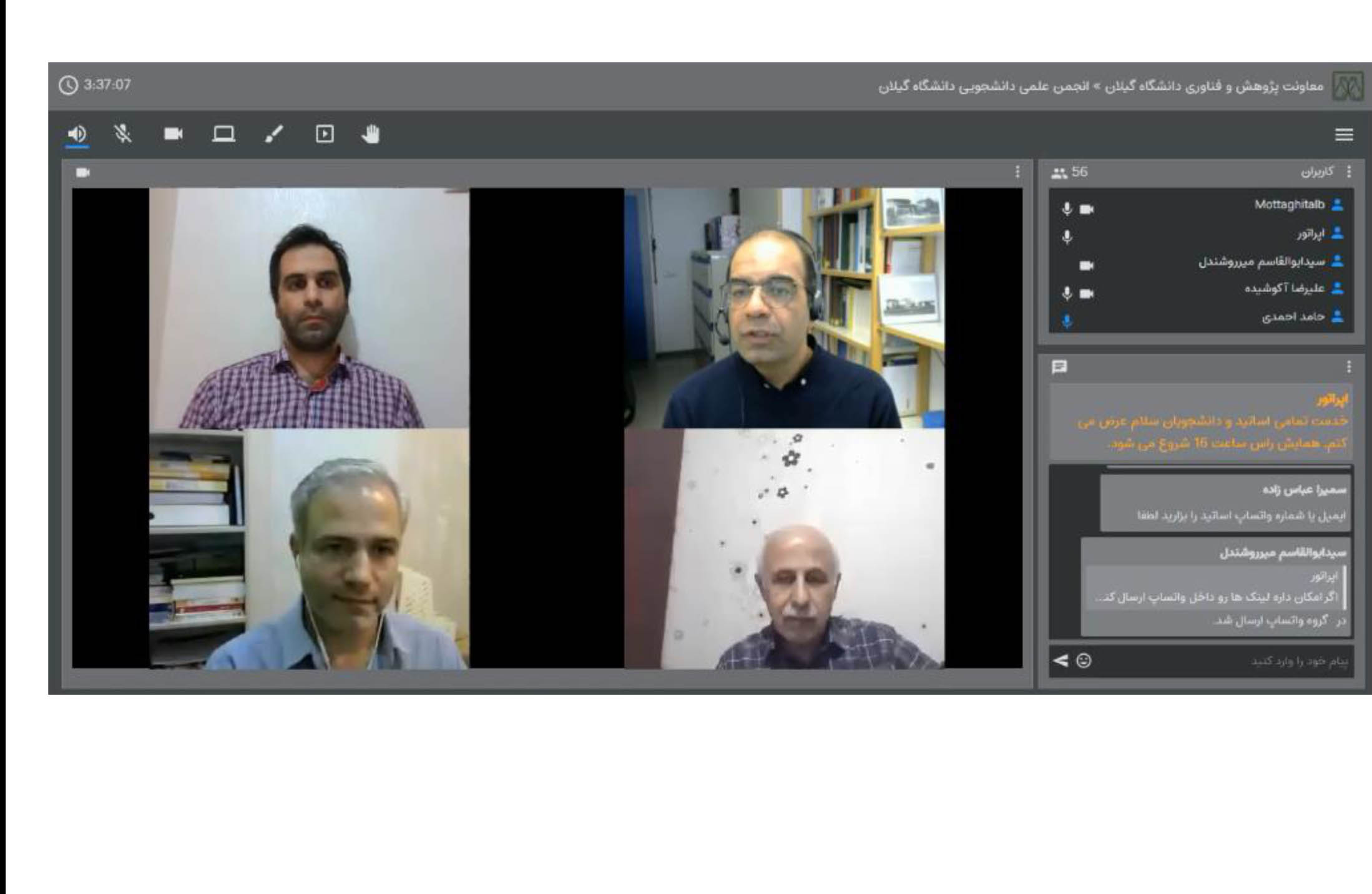Click Mottaghitalb's camera icon in user list
1372x894 pixels.
(1087, 209)
